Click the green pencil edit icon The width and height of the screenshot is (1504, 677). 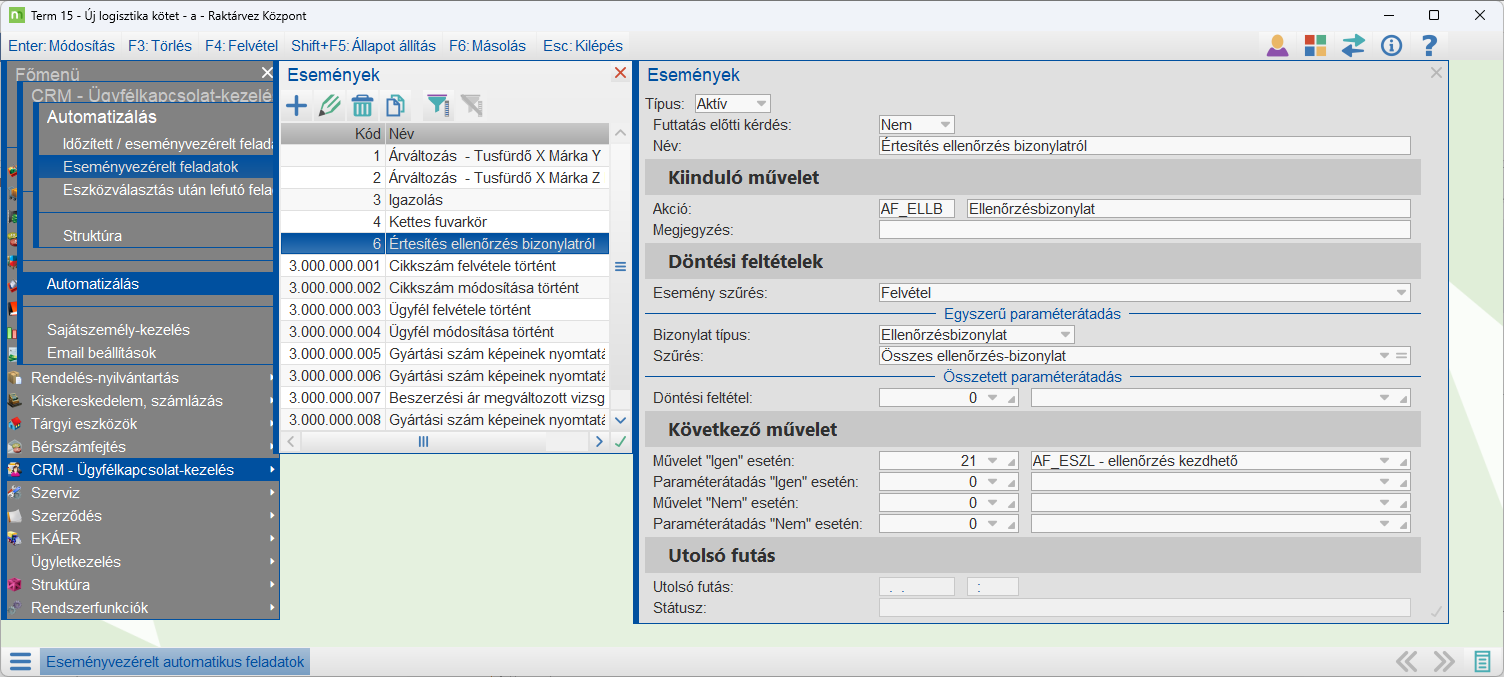pyautogui.click(x=330, y=105)
